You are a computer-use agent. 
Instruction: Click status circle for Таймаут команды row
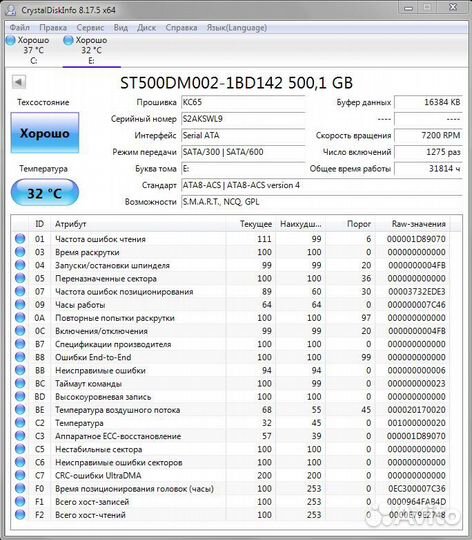coord(20,383)
